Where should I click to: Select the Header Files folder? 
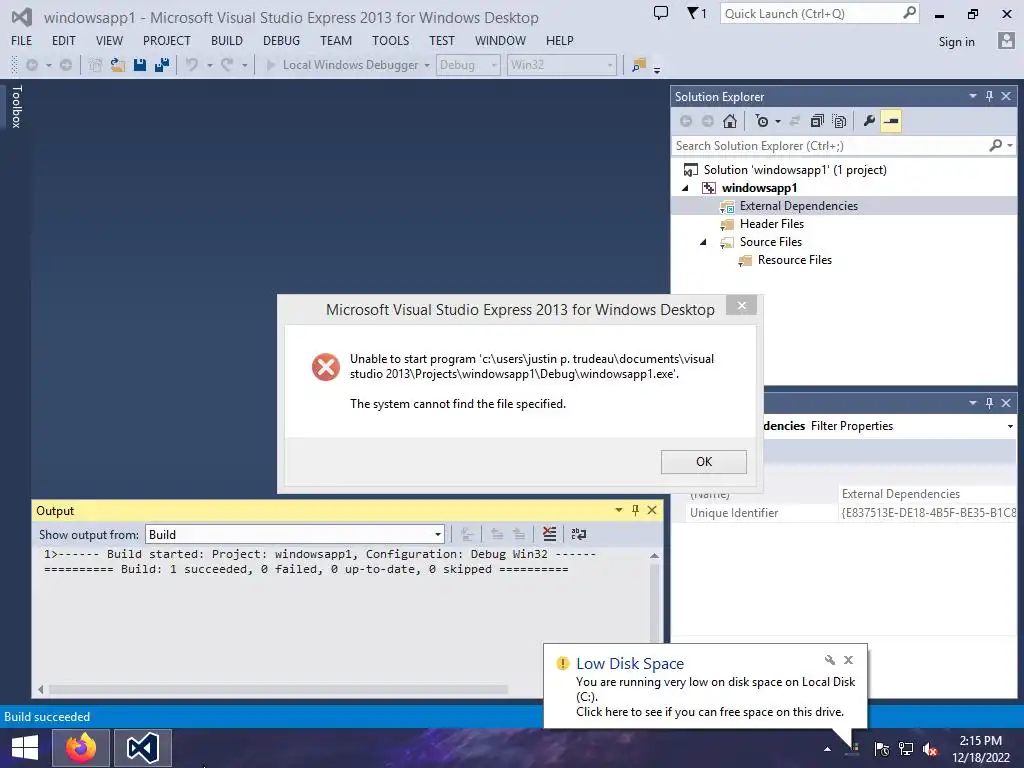tap(772, 224)
